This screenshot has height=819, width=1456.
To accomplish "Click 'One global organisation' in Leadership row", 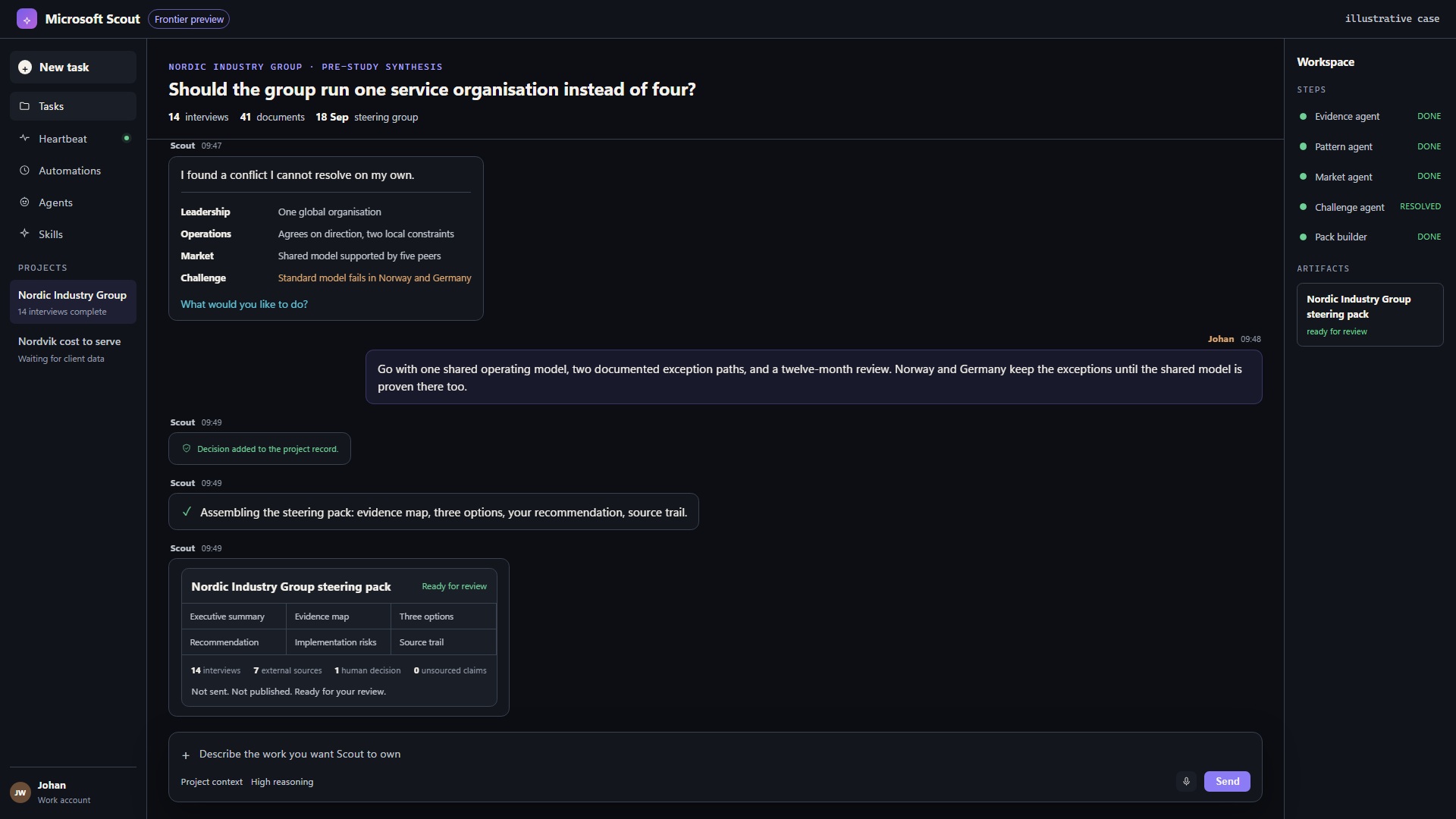I will tap(329, 212).
